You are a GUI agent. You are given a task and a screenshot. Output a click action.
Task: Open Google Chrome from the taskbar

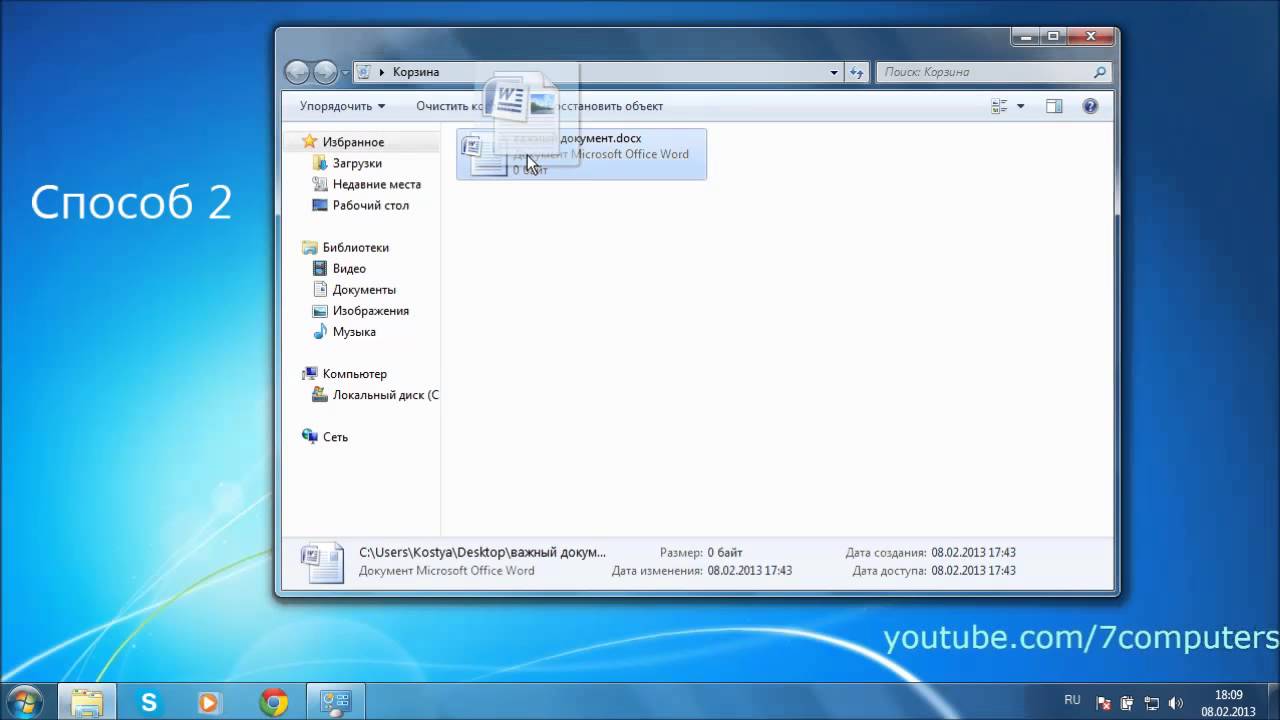(x=273, y=702)
